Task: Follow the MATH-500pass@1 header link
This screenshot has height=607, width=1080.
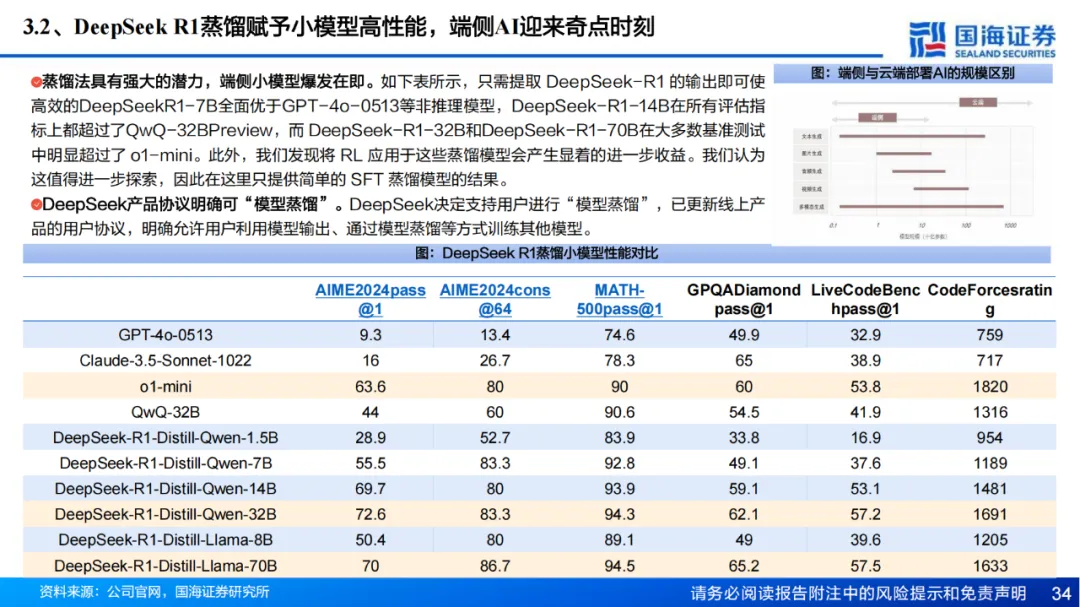Action: pos(619,300)
